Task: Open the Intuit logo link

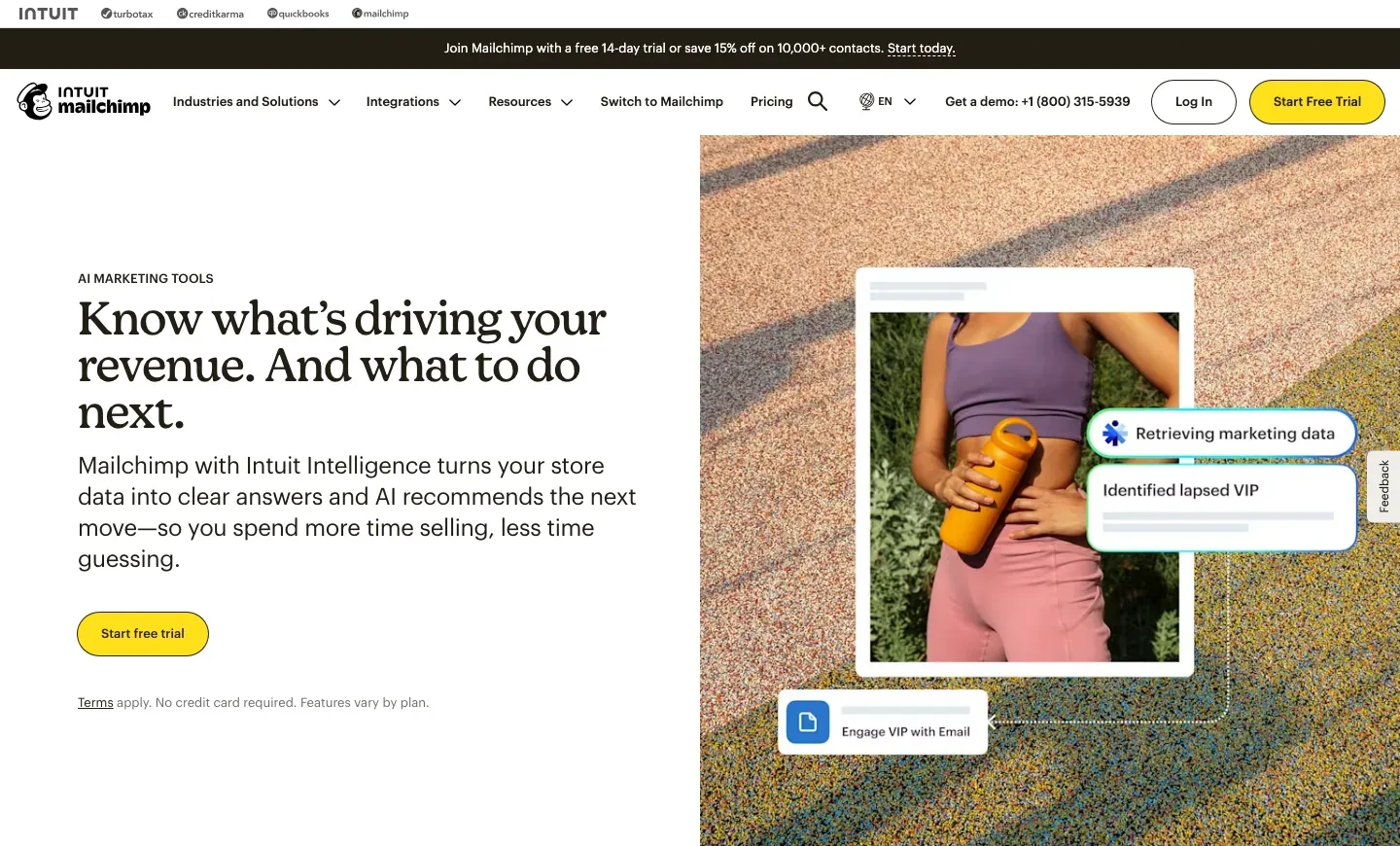Action: (49, 14)
